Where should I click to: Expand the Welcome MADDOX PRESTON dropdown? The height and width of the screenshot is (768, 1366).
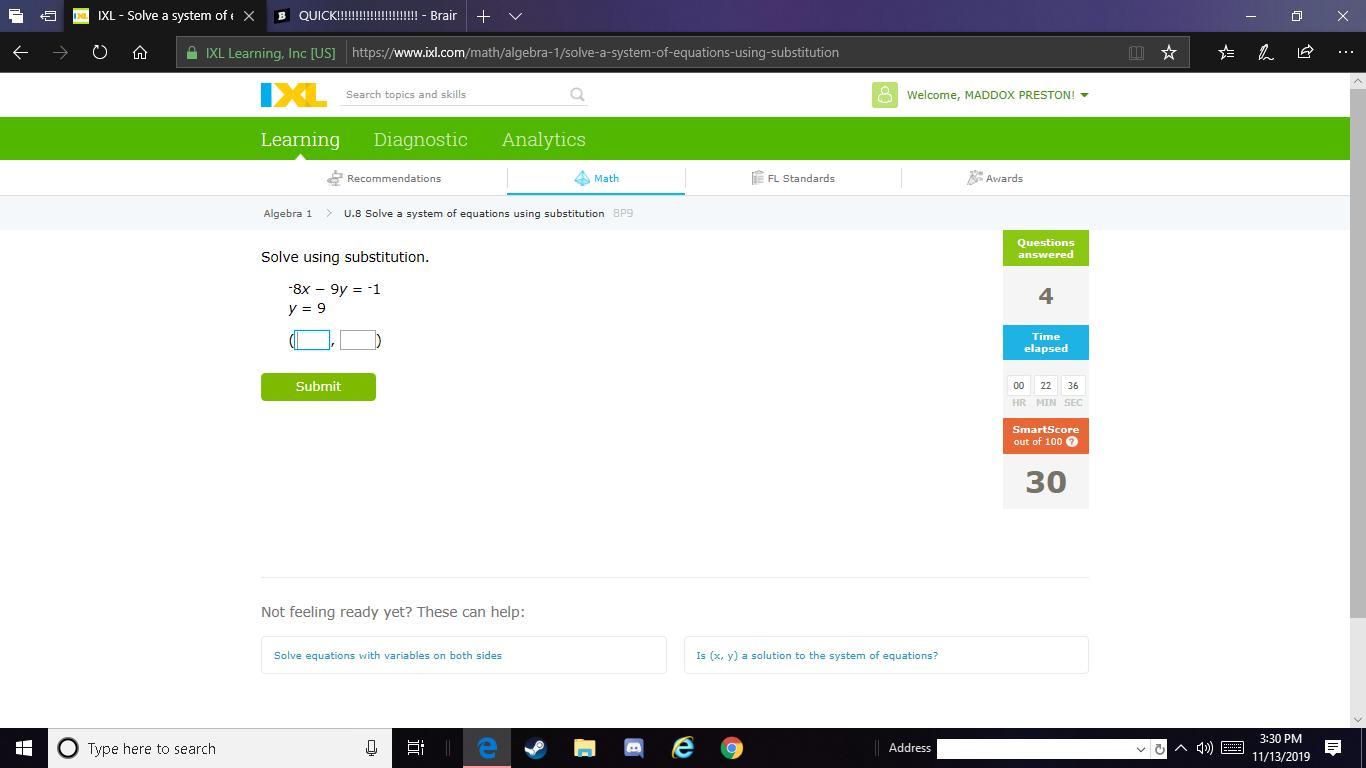(997, 95)
